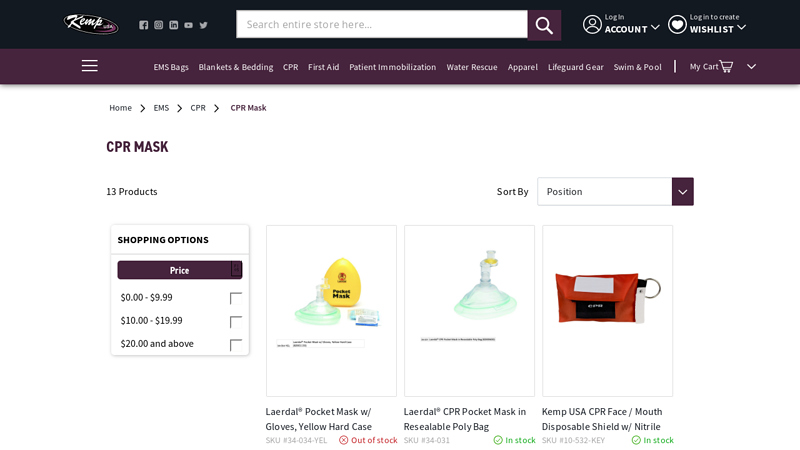Click the WISHLIST text link
Screen dimensions: 800x450
(x=712, y=30)
